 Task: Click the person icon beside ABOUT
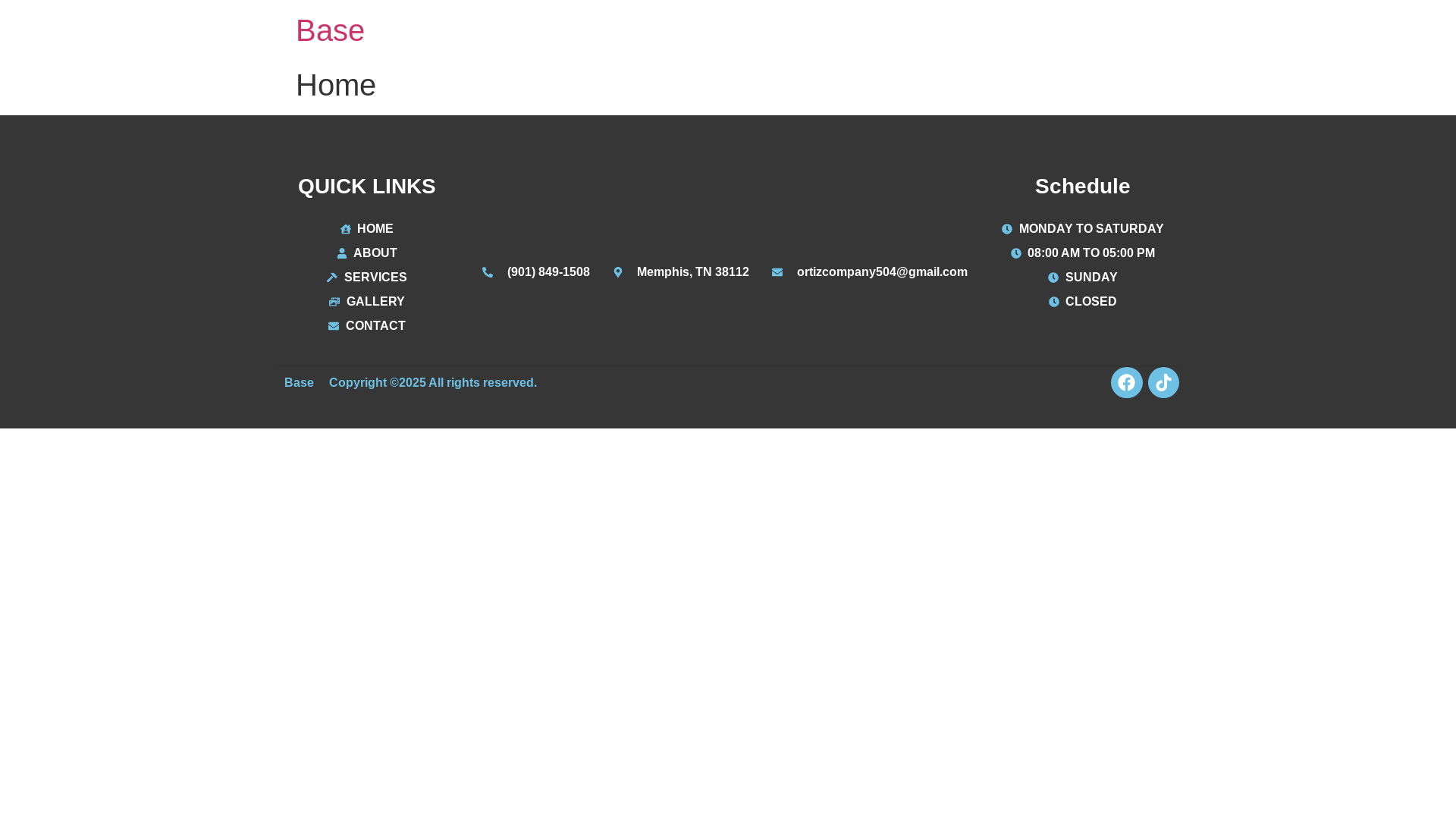pos(342,253)
